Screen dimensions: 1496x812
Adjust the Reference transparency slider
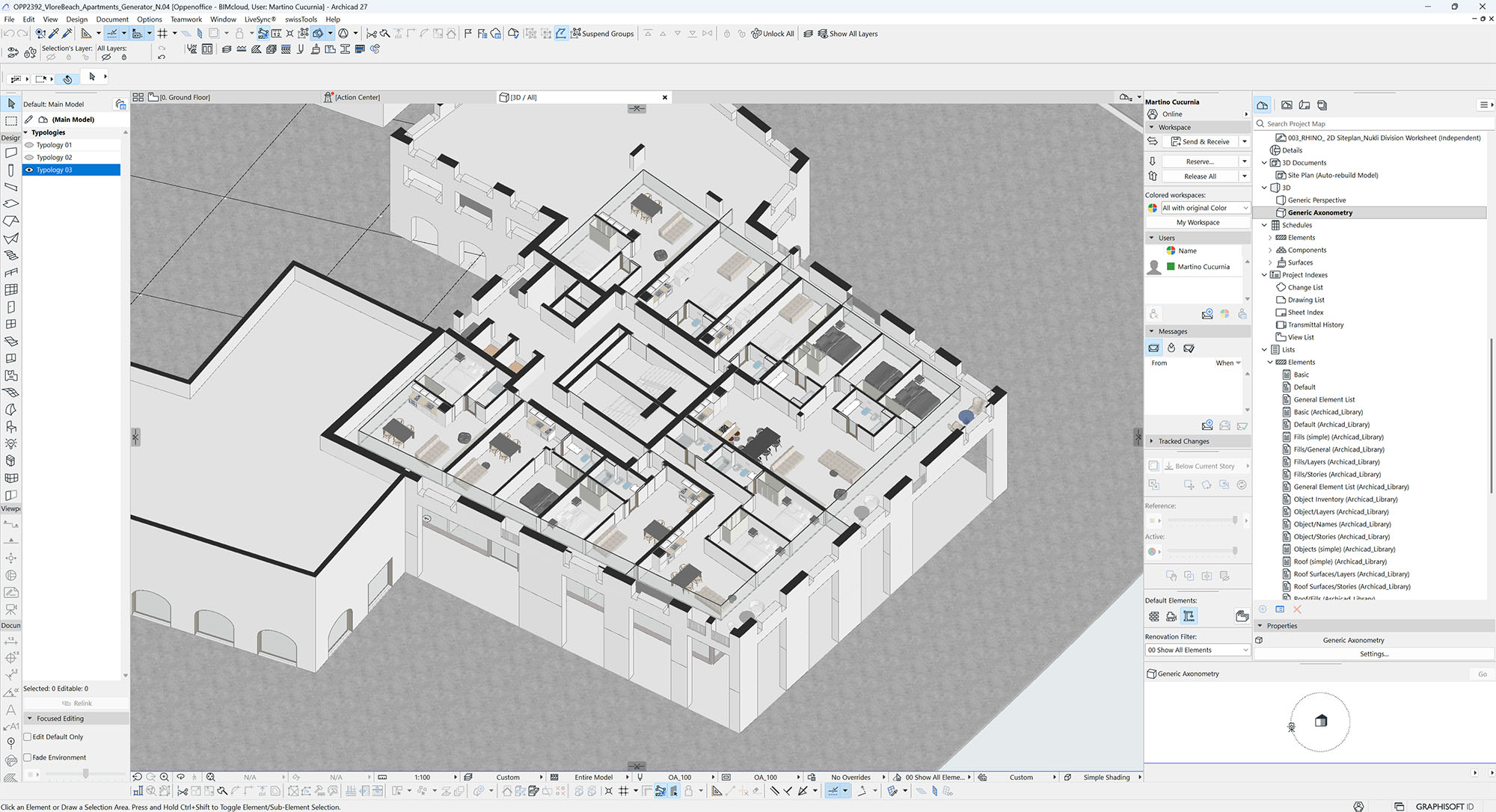[x=1235, y=520]
